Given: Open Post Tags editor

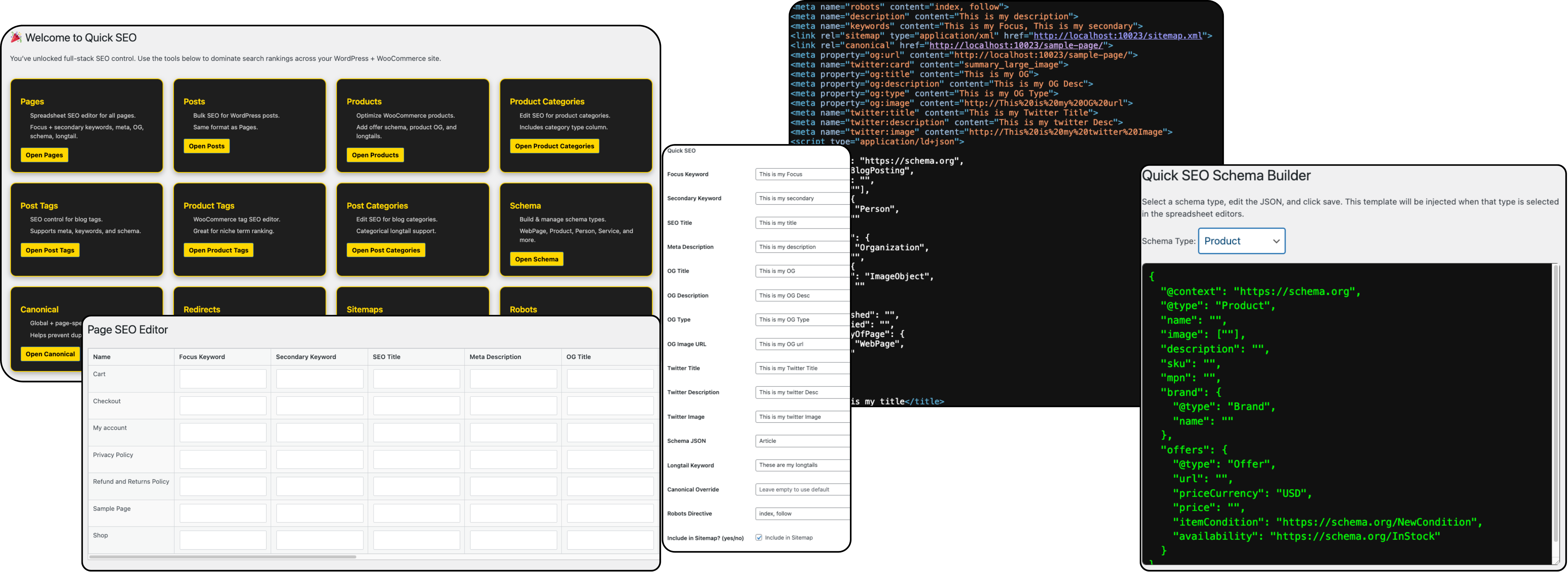Looking at the screenshot, I should click(50, 250).
